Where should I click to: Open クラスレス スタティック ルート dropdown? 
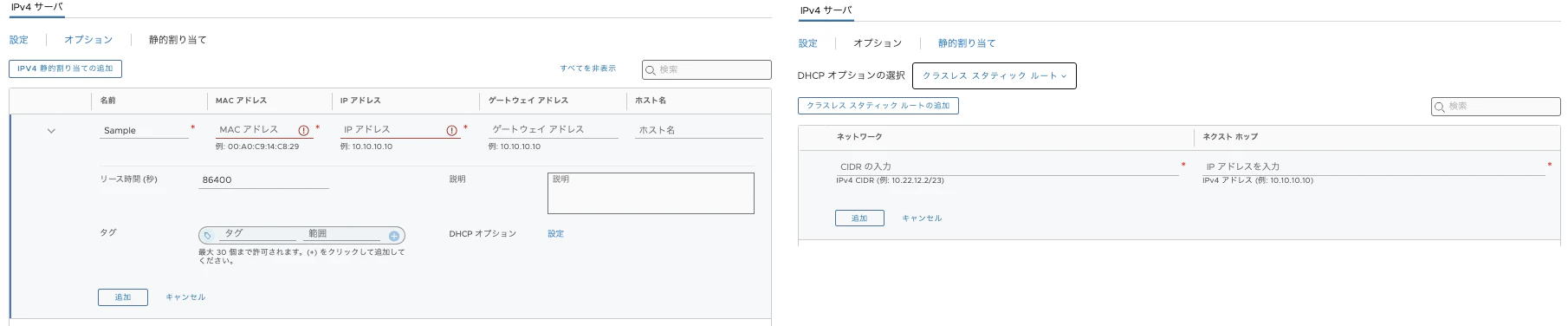coord(995,75)
